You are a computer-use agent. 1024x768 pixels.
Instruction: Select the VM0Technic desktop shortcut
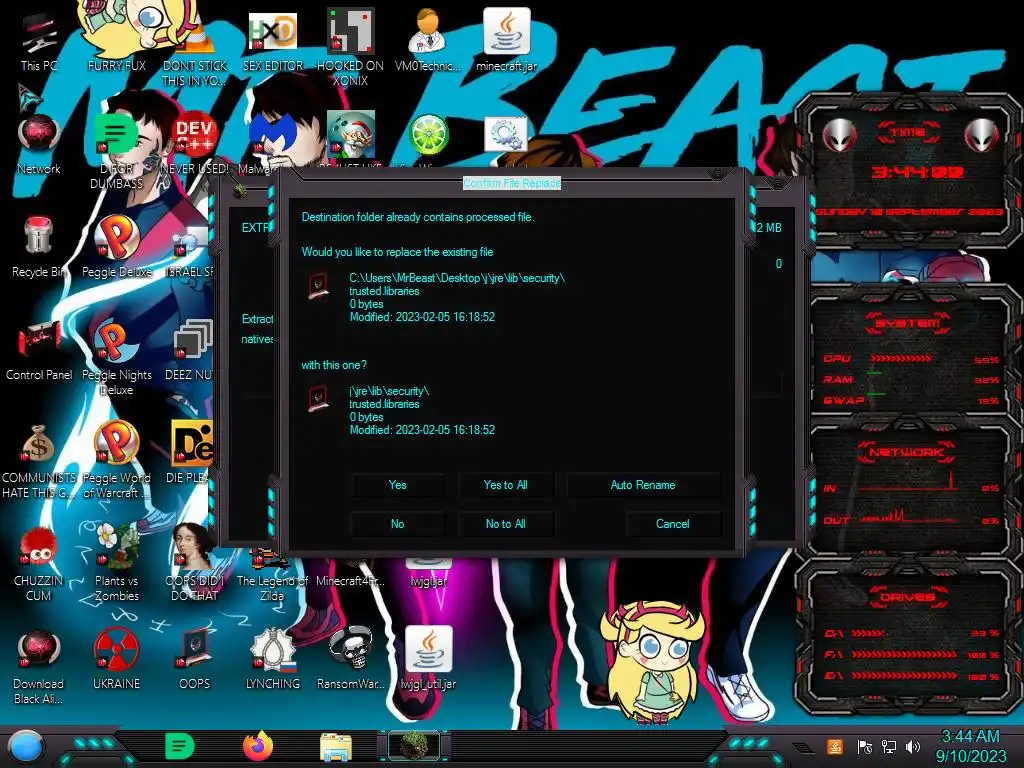[428, 40]
